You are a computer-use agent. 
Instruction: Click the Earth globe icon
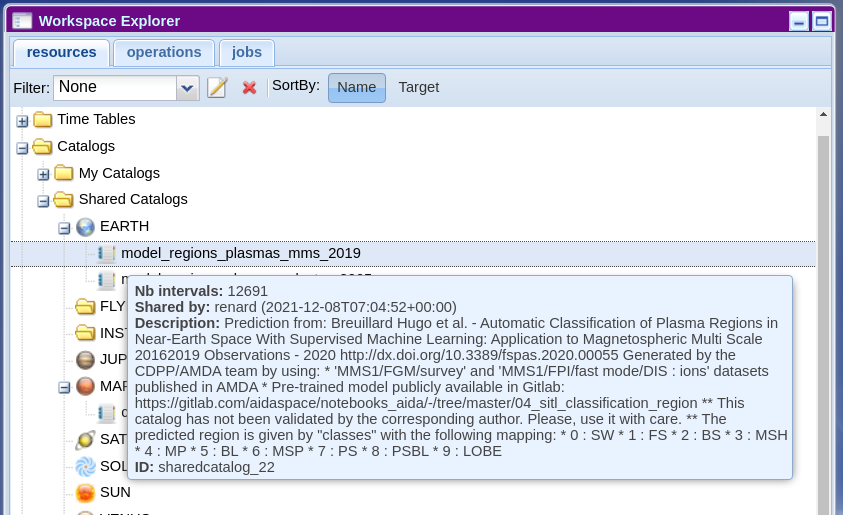[x=85, y=227]
